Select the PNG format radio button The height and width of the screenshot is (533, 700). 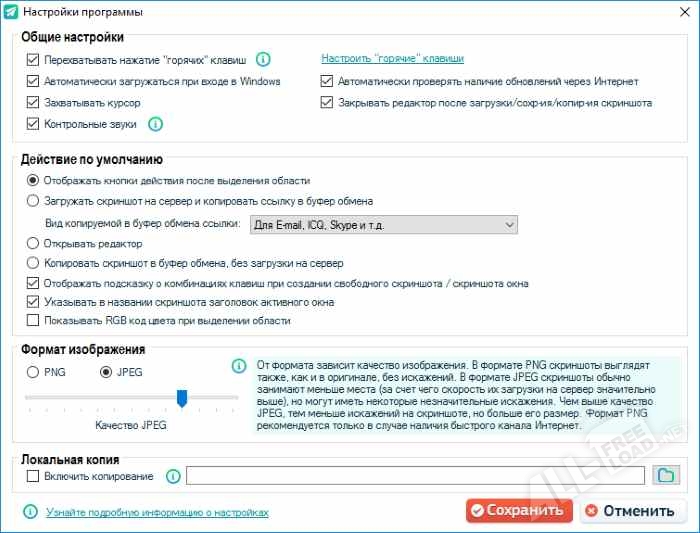[x=34, y=372]
